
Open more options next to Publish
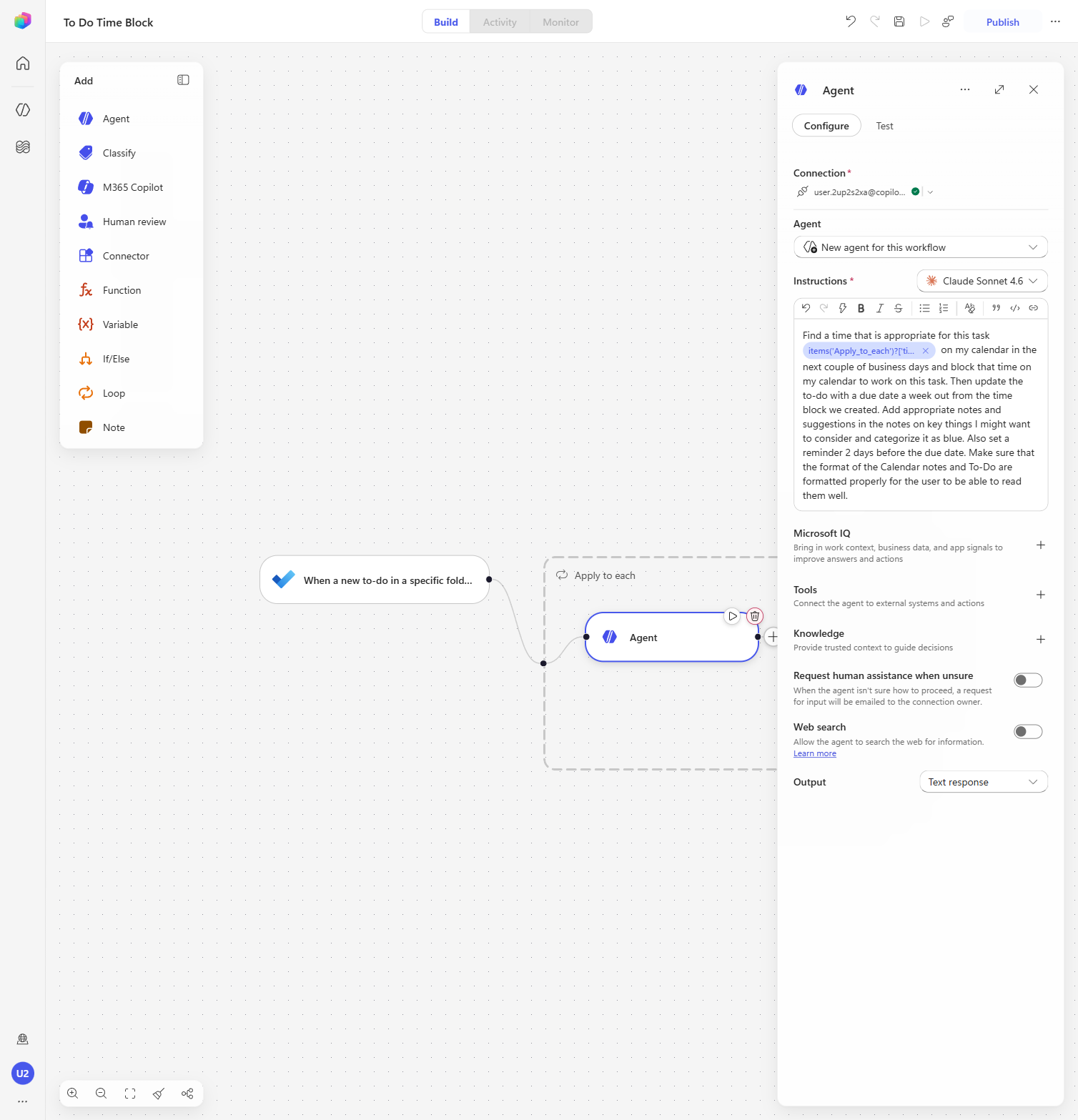click(x=1055, y=21)
